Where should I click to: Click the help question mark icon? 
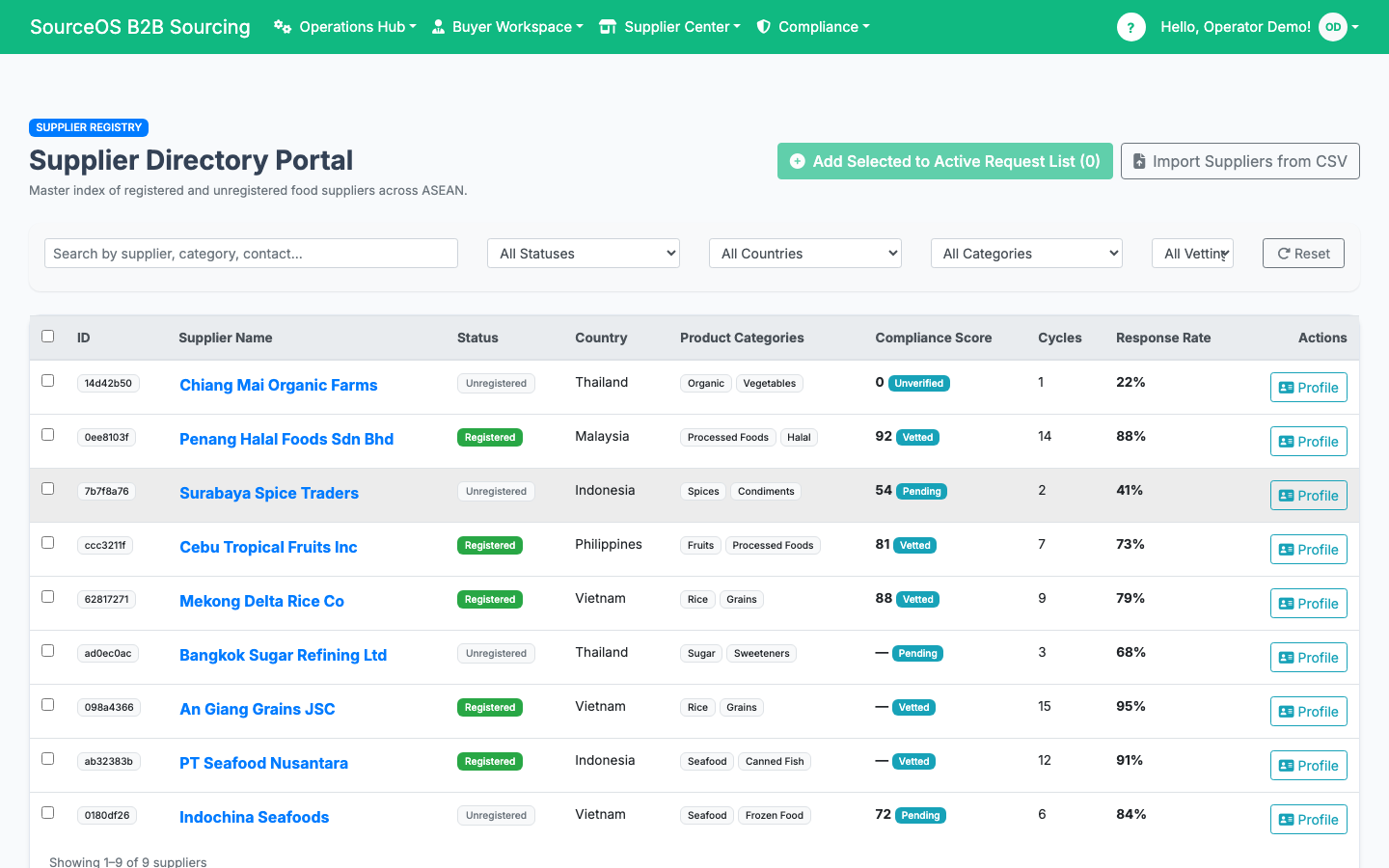[1130, 27]
